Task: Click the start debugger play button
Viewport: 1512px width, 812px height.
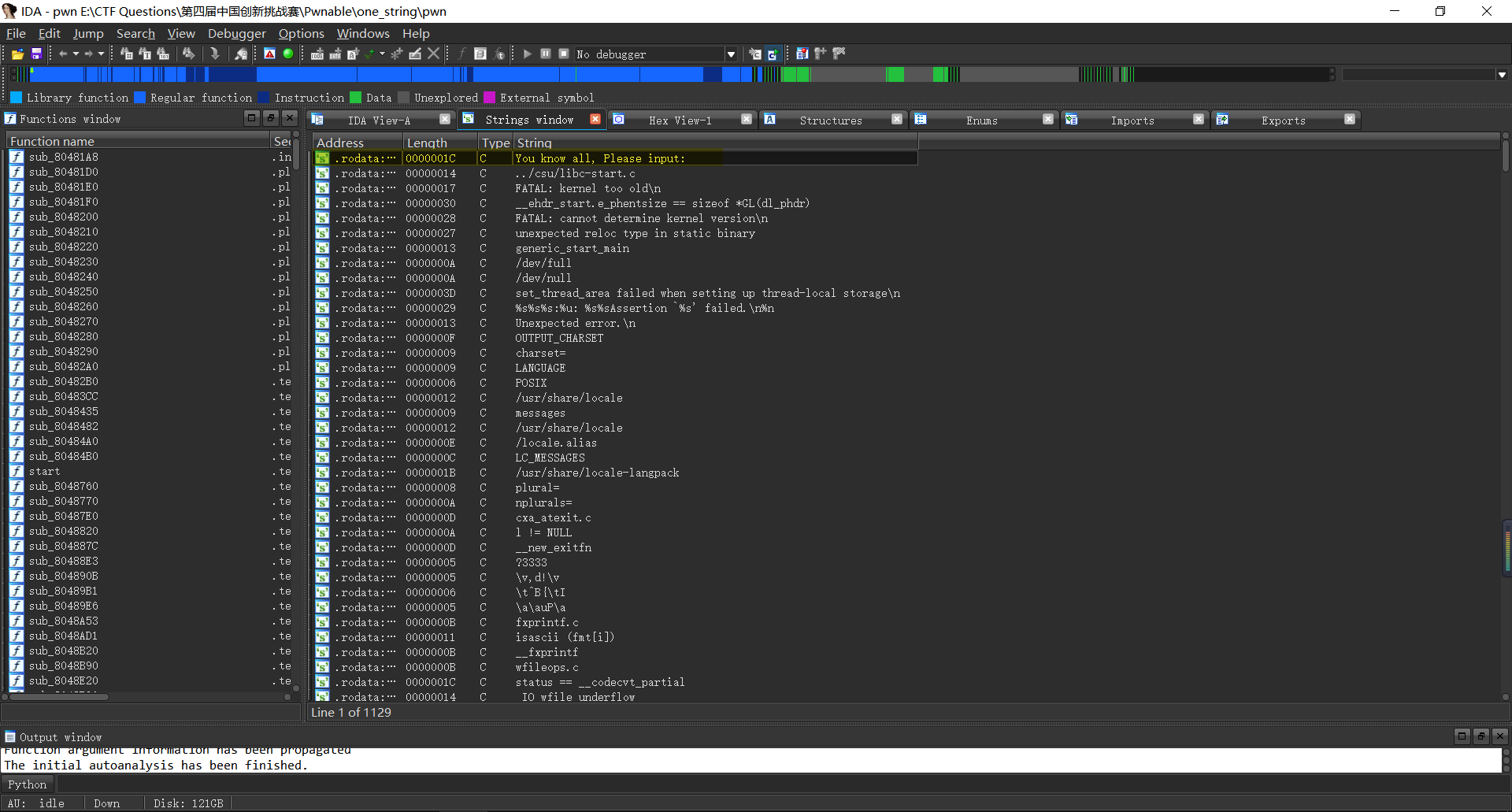Action: point(527,54)
